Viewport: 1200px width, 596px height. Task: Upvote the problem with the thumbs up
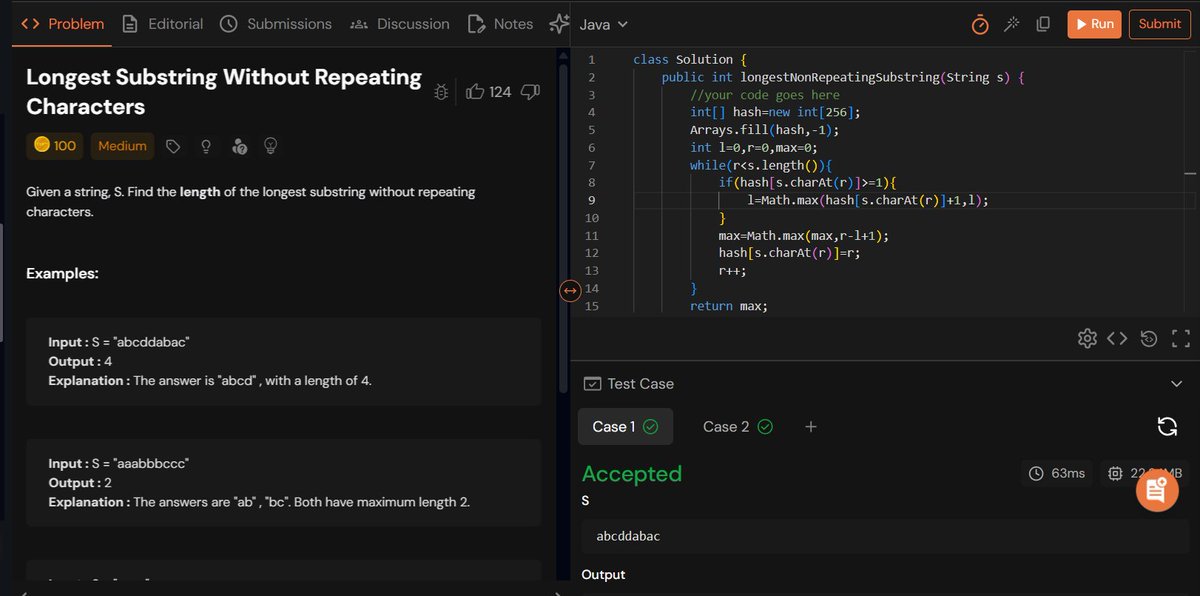tap(475, 91)
